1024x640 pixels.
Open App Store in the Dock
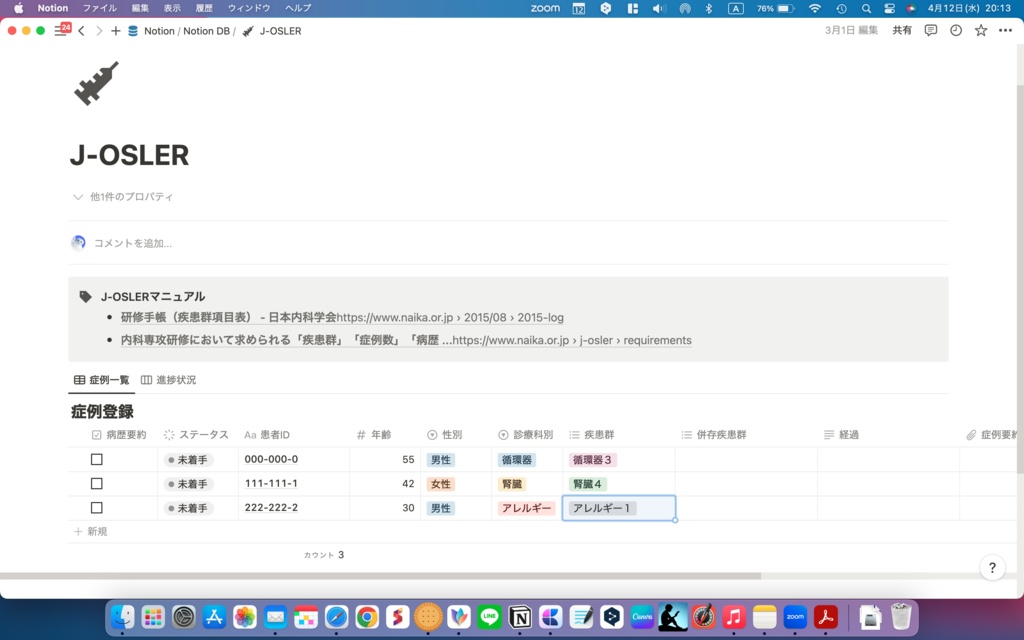pos(214,616)
